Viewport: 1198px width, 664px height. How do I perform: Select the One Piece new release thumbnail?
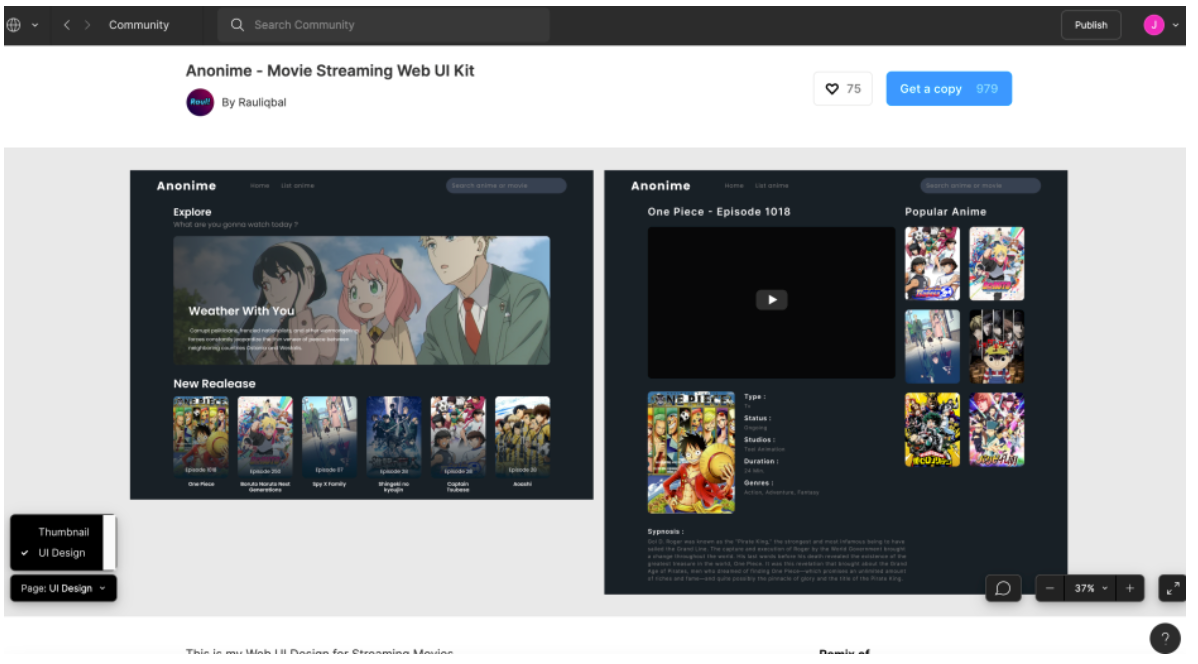point(201,436)
